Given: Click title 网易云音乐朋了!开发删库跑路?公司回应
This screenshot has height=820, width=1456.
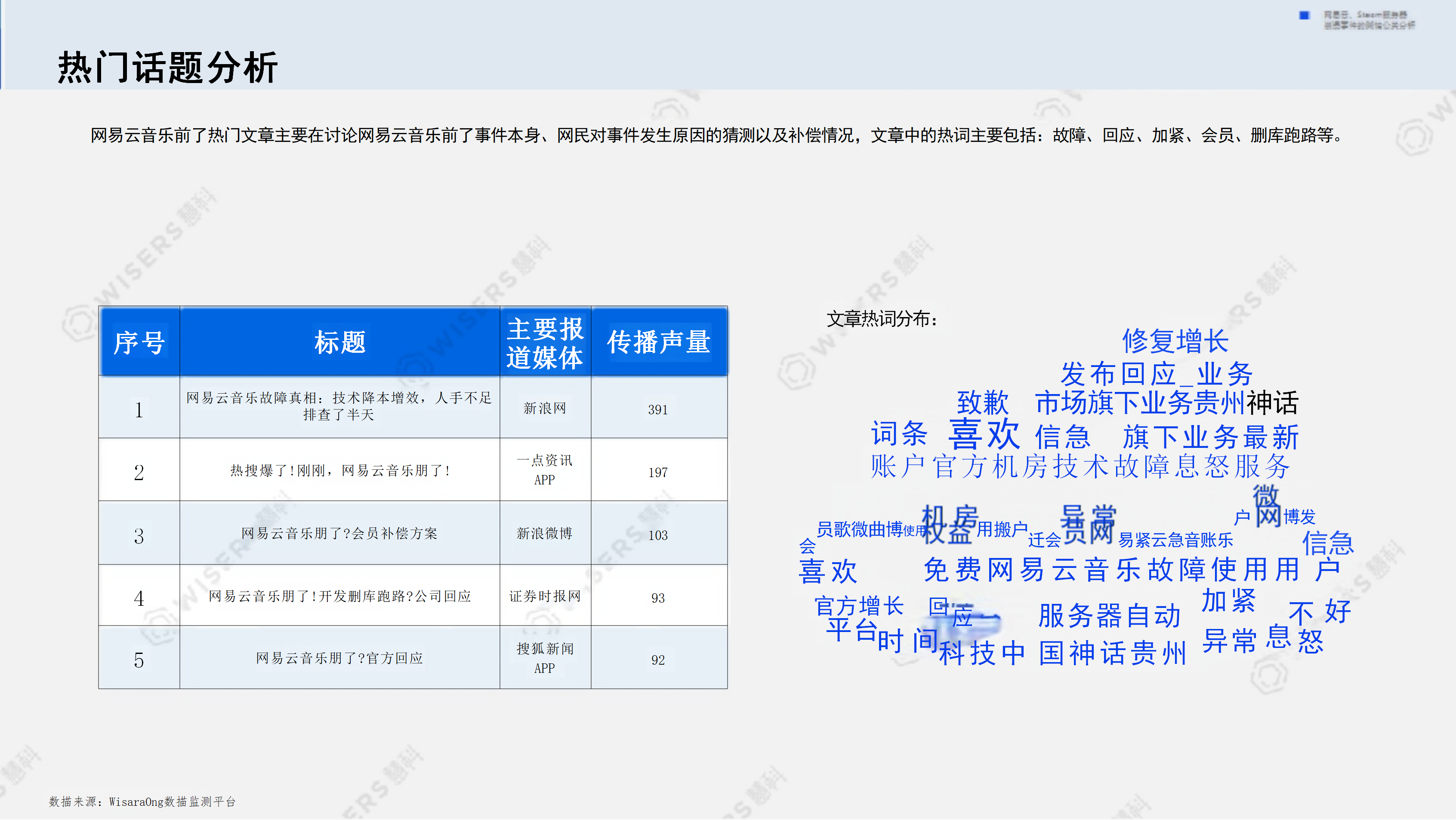Looking at the screenshot, I should (339, 596).
